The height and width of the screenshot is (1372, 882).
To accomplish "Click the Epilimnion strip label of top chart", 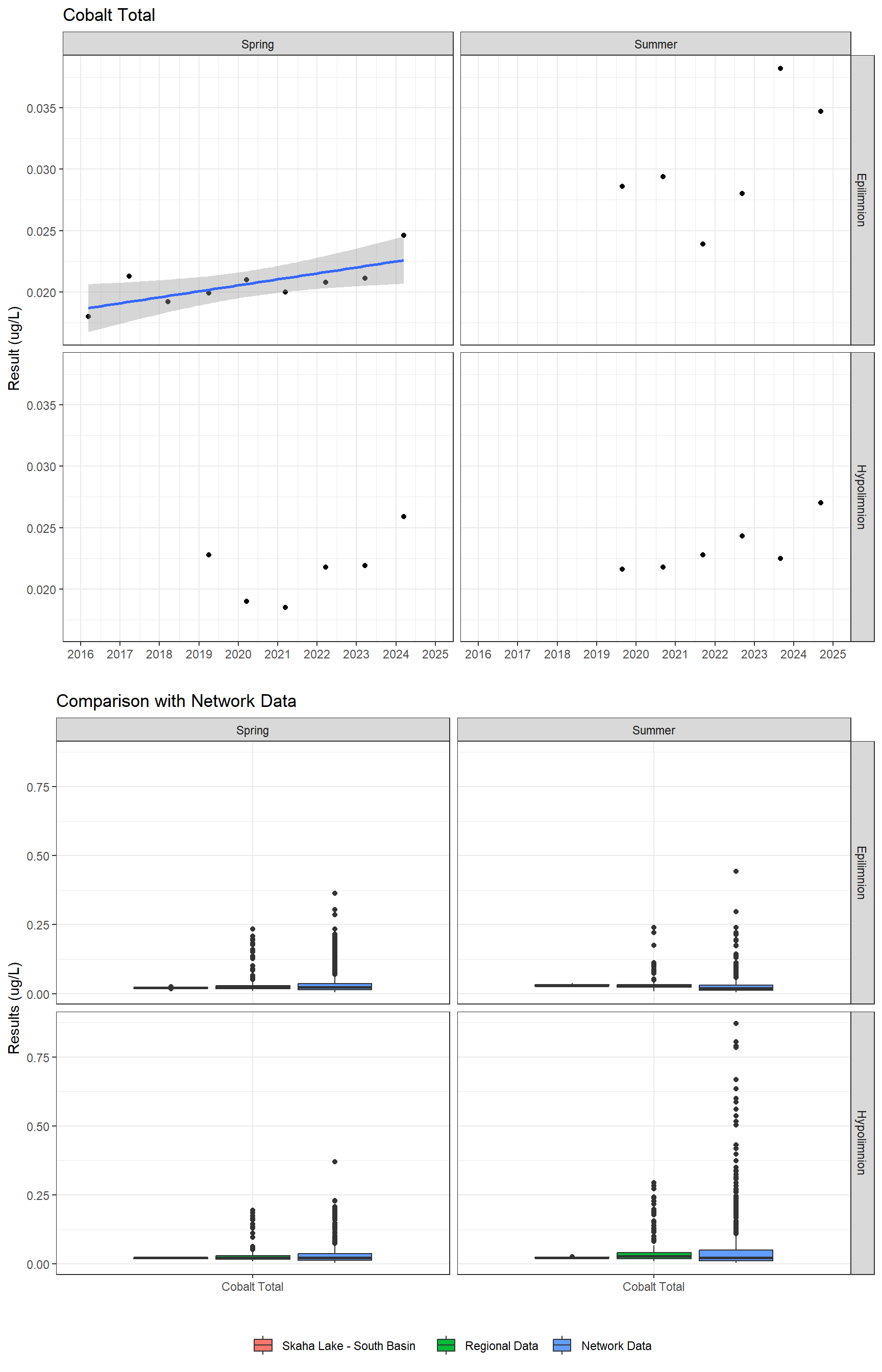I will point(862,200).
